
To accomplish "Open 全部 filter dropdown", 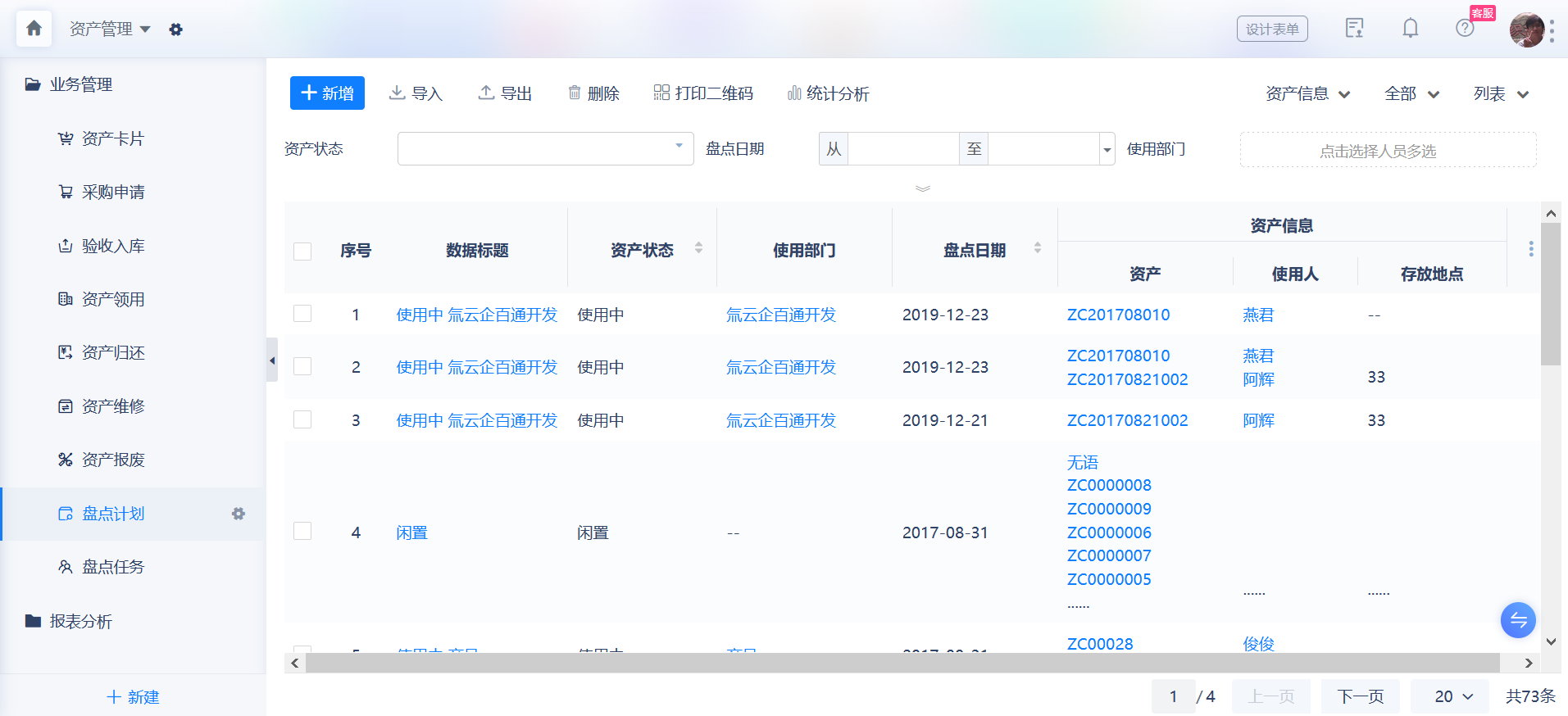I will pos(1411,93).
